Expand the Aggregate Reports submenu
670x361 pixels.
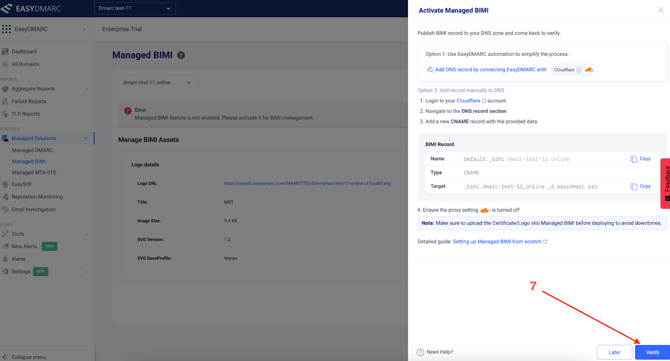87,89
